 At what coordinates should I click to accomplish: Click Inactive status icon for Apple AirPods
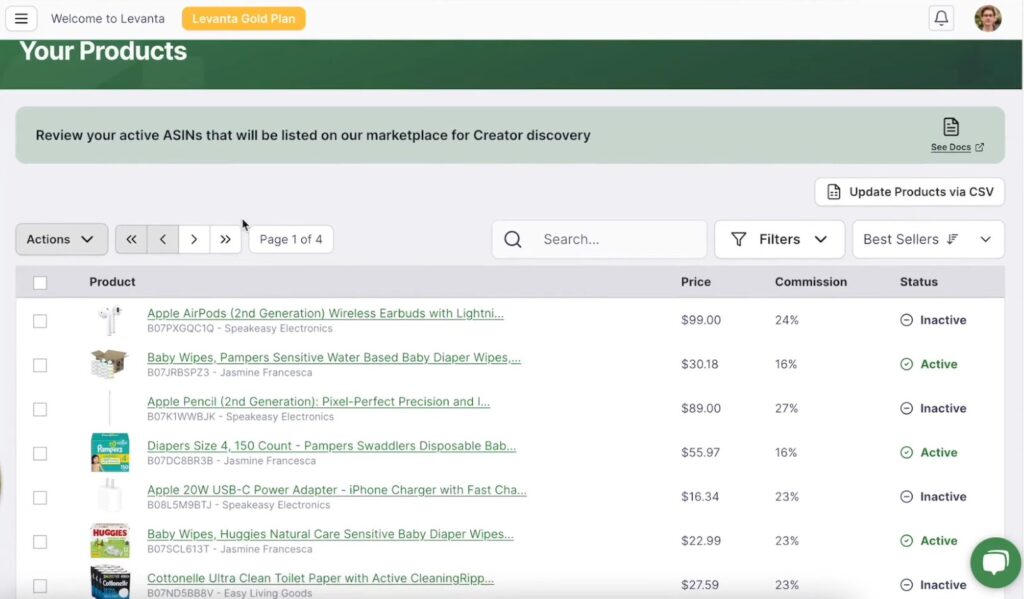coord(906,320)
